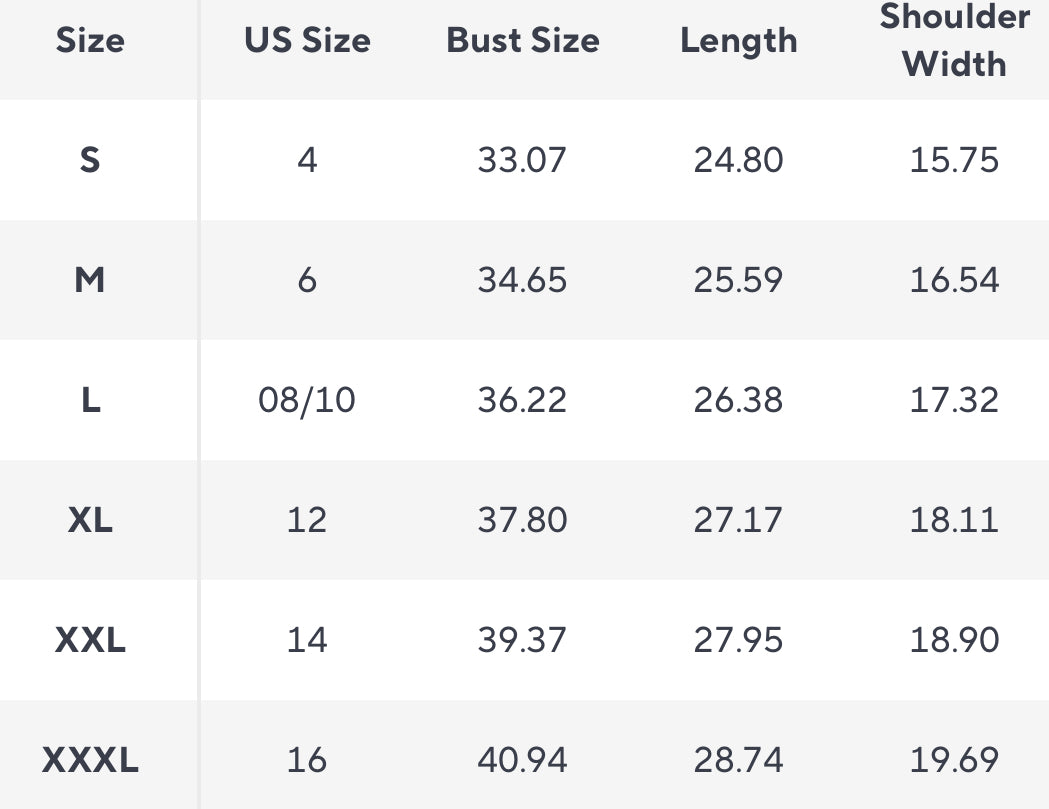1049x809 pixels.
Task: Select length value 25.59
Action: tap(738, 280)
